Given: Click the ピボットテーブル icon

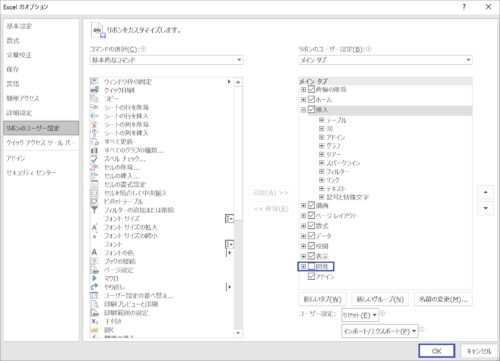Looking at the screenshot, I should tap(95, 201).
